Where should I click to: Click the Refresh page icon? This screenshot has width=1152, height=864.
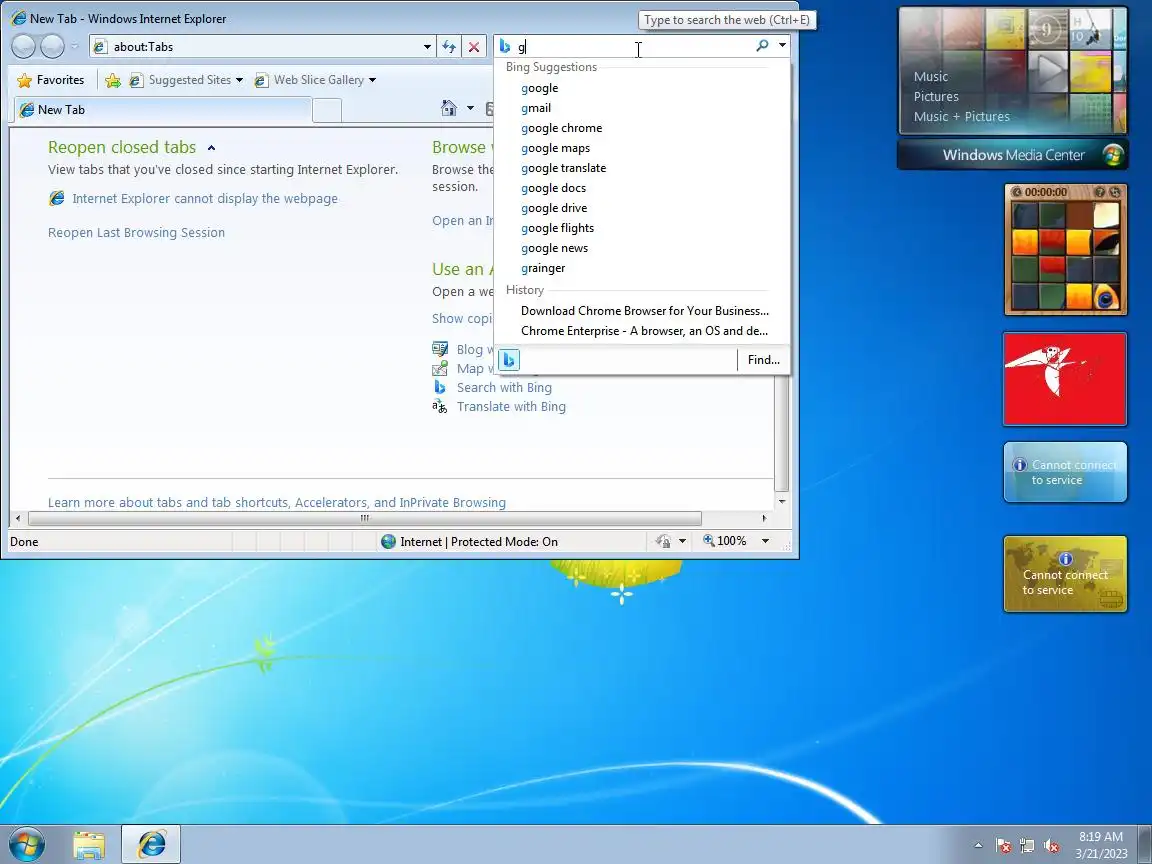click(x=448, y=47)
